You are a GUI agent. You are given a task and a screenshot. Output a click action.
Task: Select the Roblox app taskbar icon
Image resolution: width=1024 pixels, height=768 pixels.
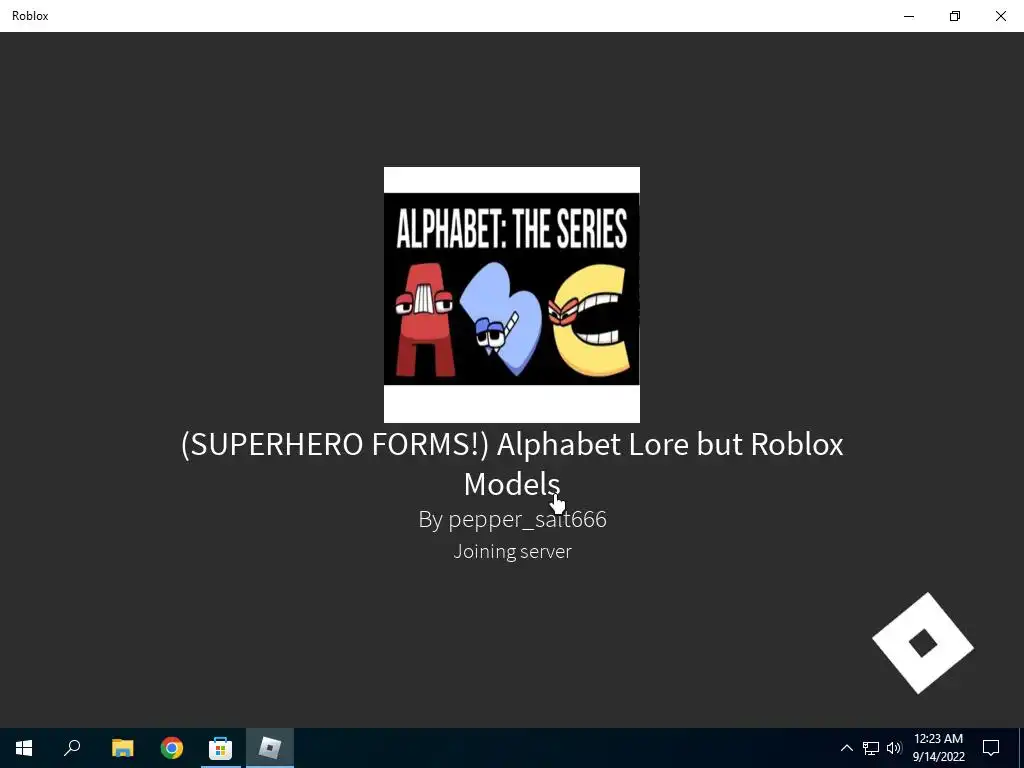click(270, 748)
